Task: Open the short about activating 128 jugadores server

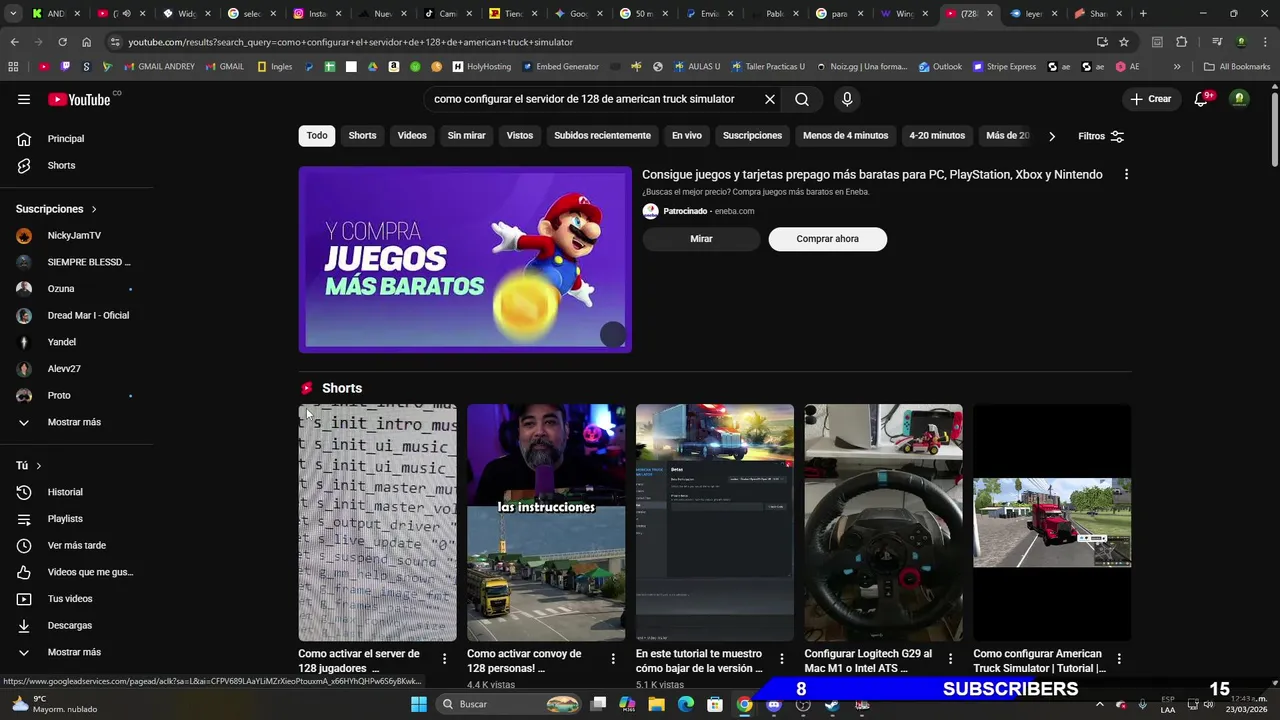Action: [x=377, y=522]
